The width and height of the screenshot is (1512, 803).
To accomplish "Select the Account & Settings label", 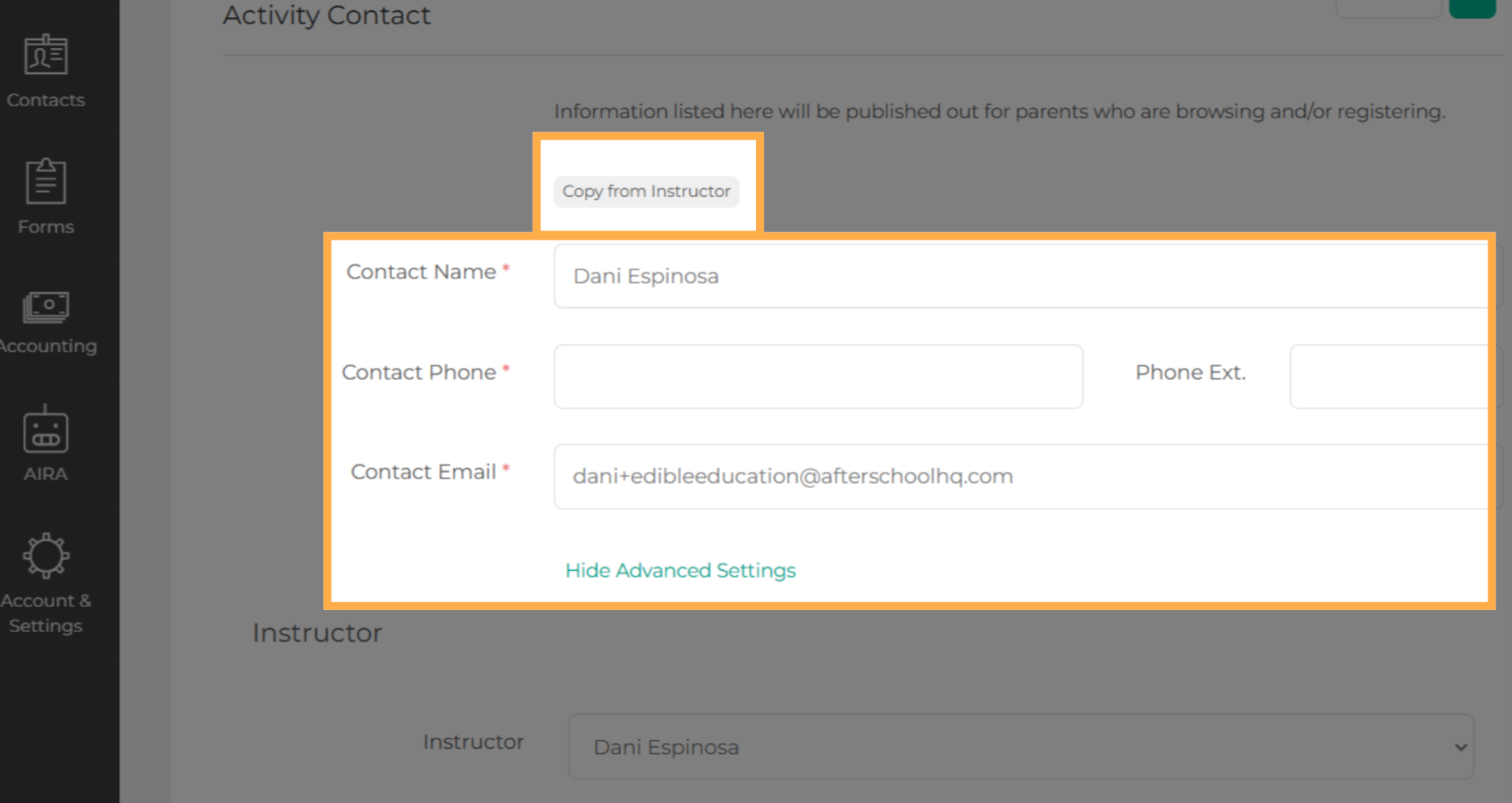I will [x=46, y=613].
